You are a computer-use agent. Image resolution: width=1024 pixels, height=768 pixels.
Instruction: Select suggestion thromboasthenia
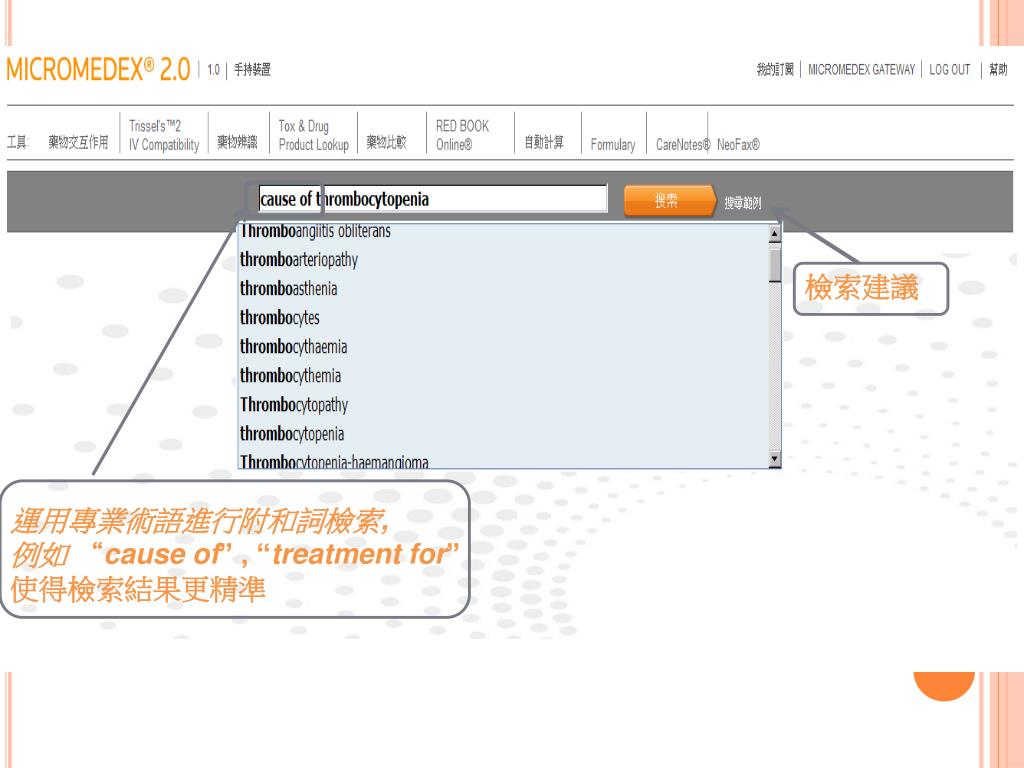click(x=503, y=289)
